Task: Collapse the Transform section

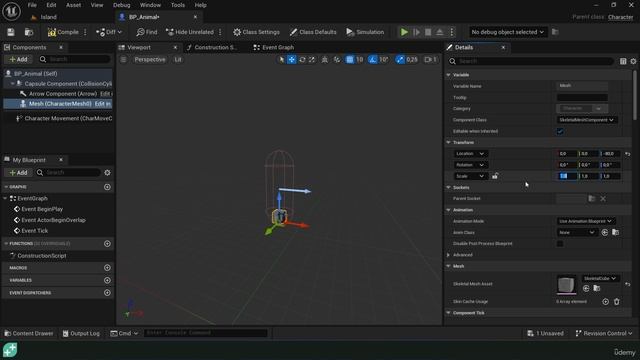Action: coord(449,142)
